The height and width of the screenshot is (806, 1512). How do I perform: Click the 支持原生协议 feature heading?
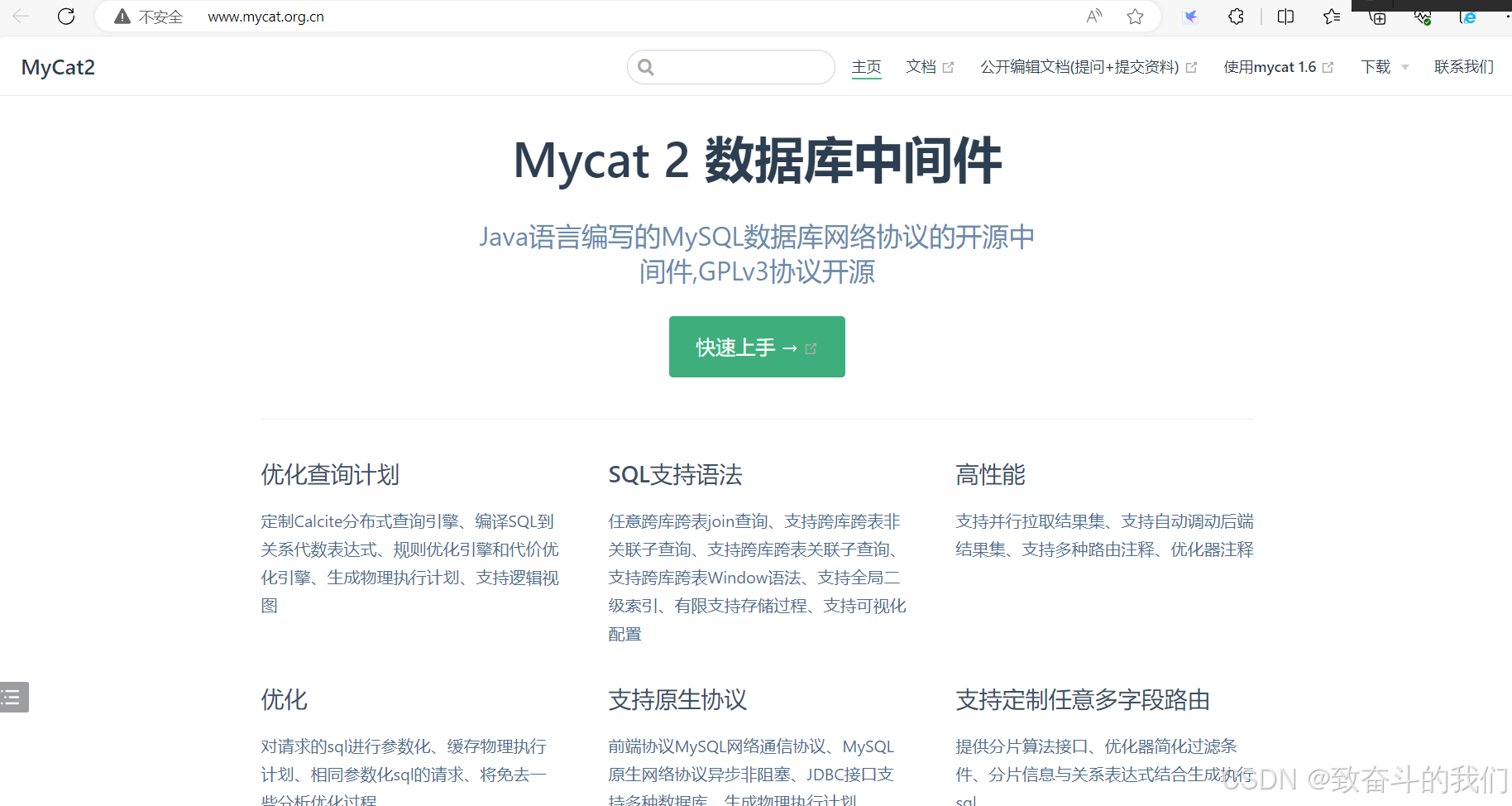[677, 700]
